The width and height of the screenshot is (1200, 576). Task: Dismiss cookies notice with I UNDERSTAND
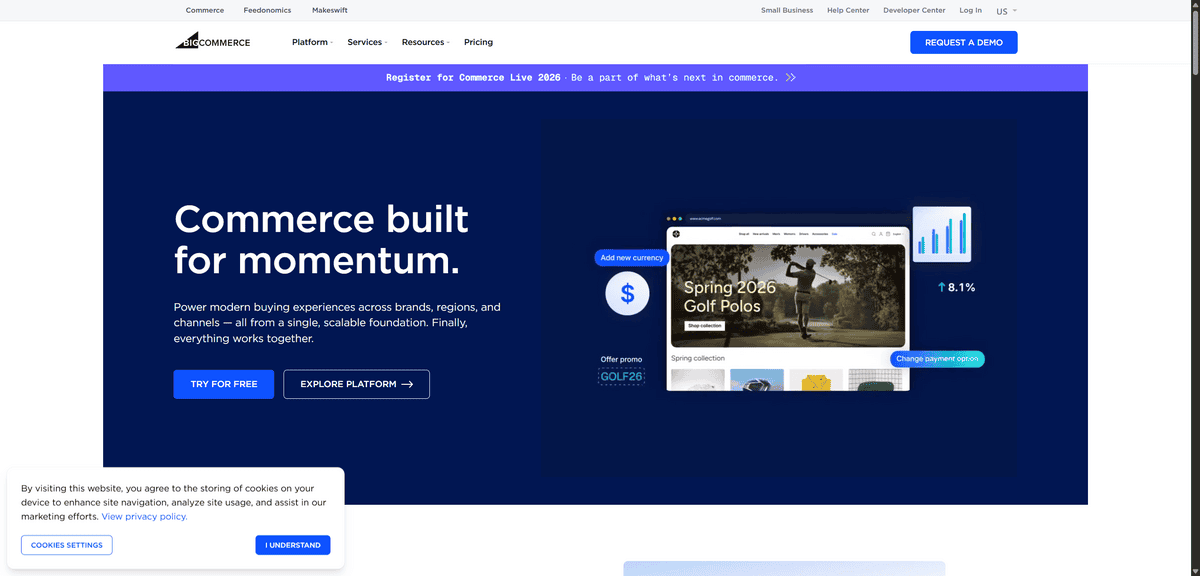292,545
